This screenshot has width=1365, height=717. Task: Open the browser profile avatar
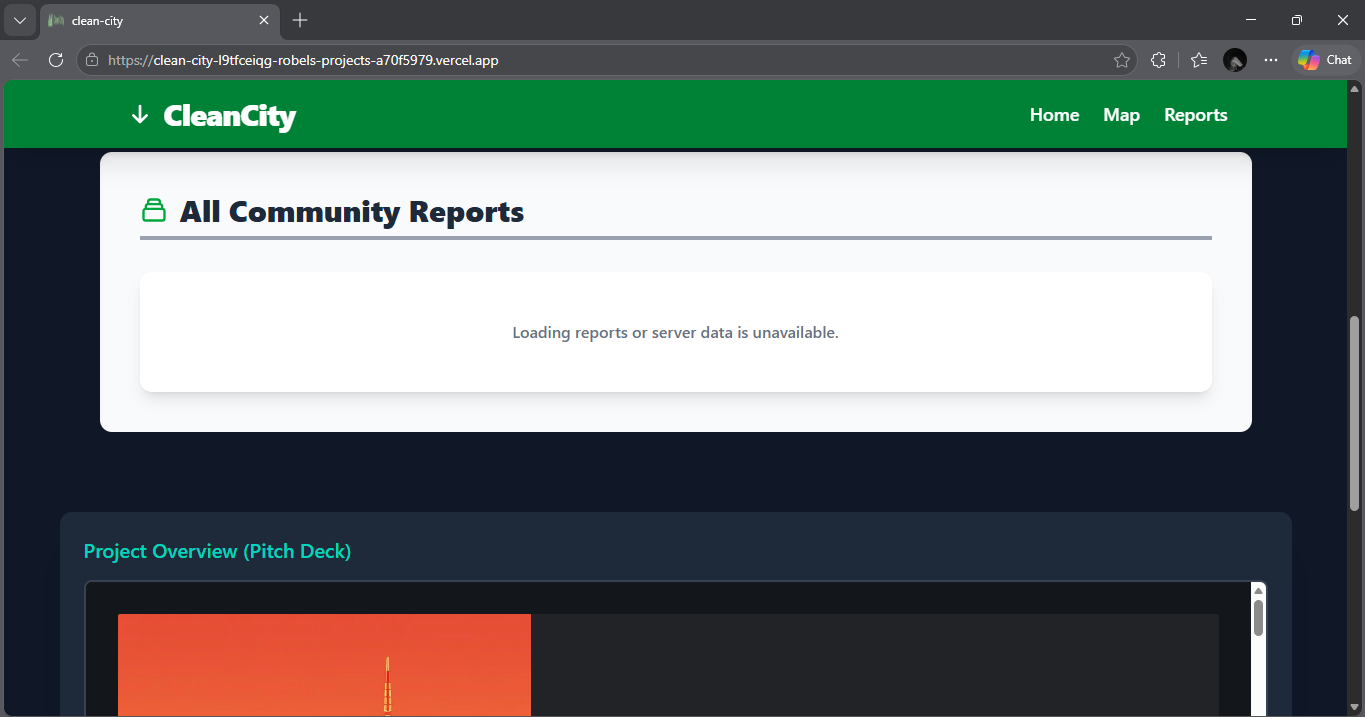click(1235, 60)
